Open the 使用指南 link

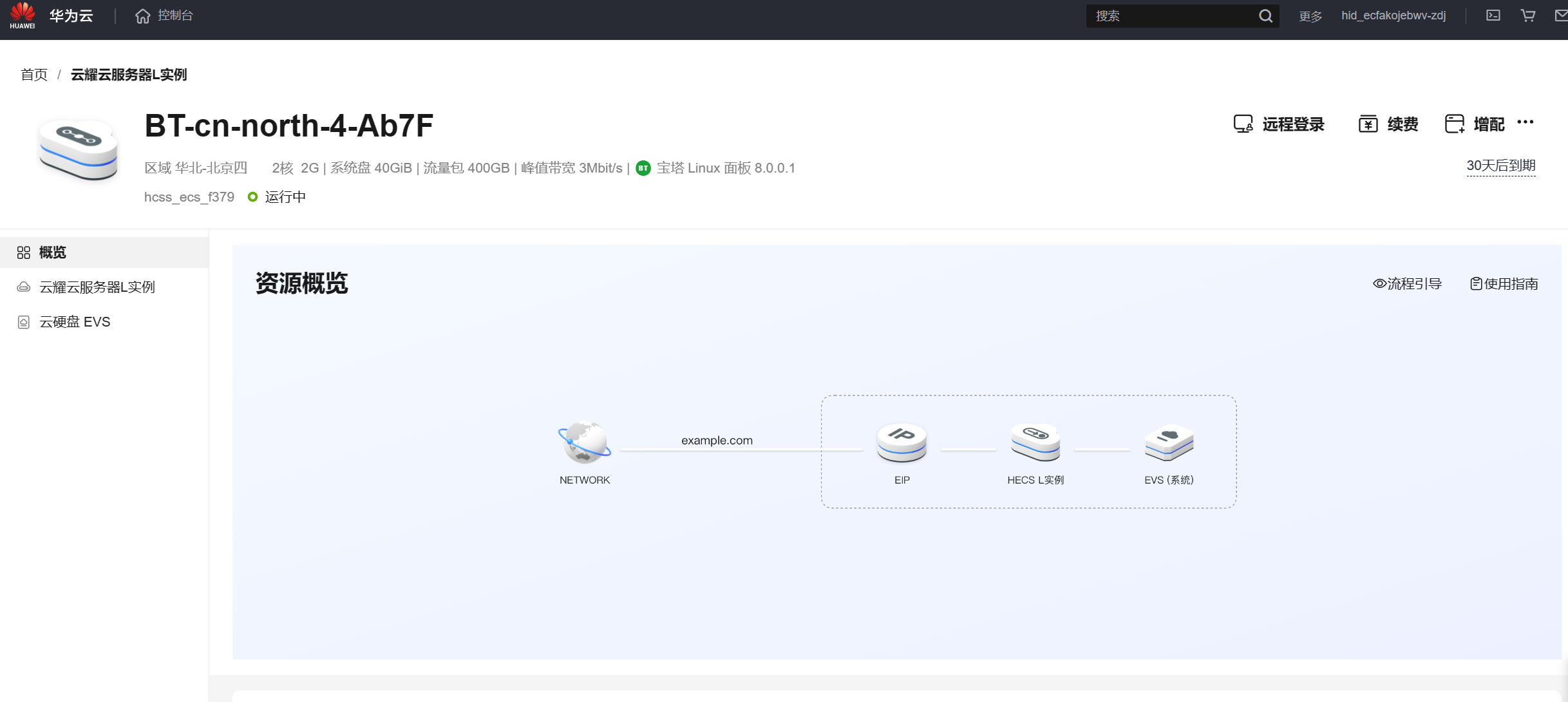[x=1504, y=283]
